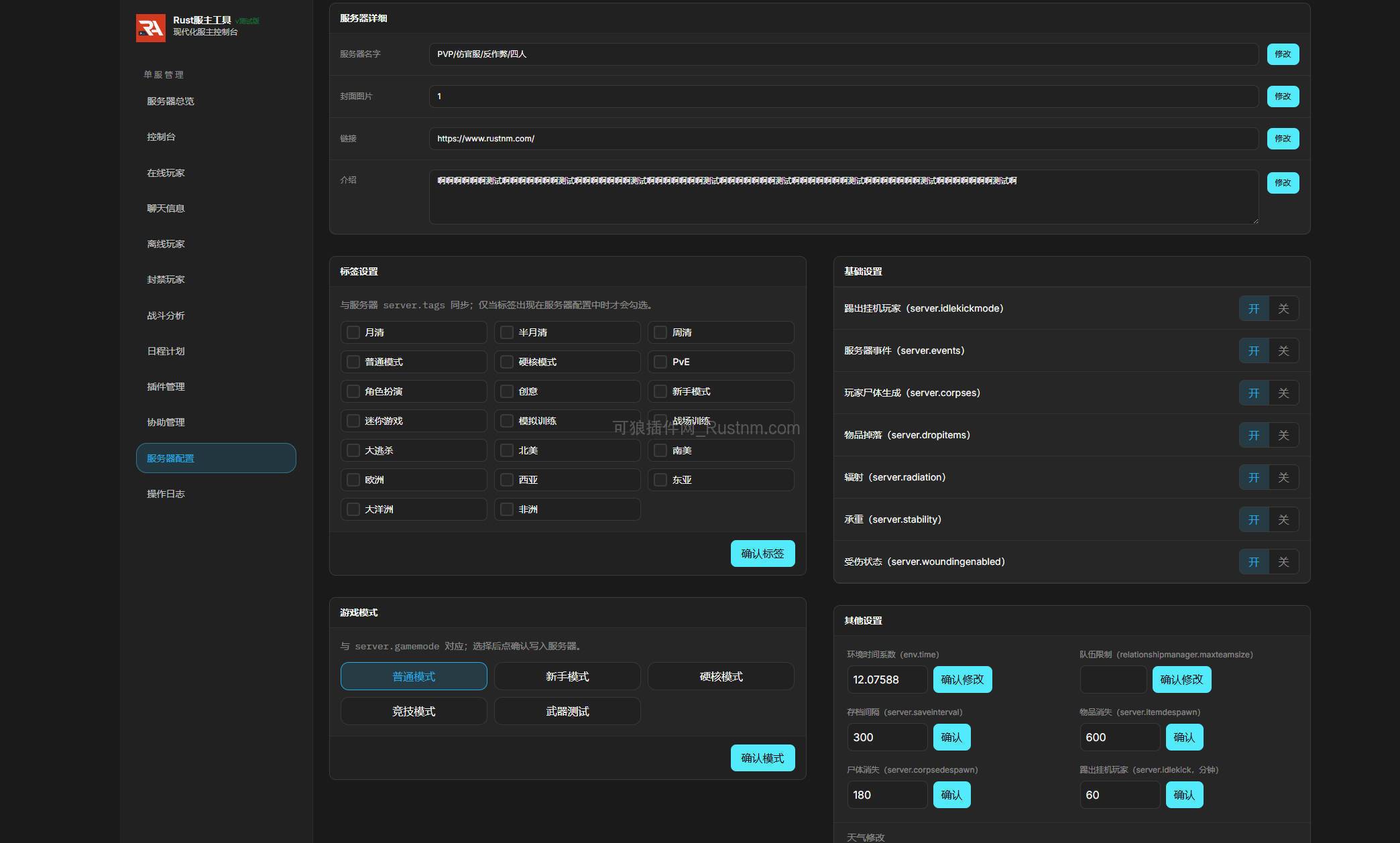This screenshot has height=843, width=1400.
Task: Click the Rust服主工具 logo icon
Action: point(151,28)
